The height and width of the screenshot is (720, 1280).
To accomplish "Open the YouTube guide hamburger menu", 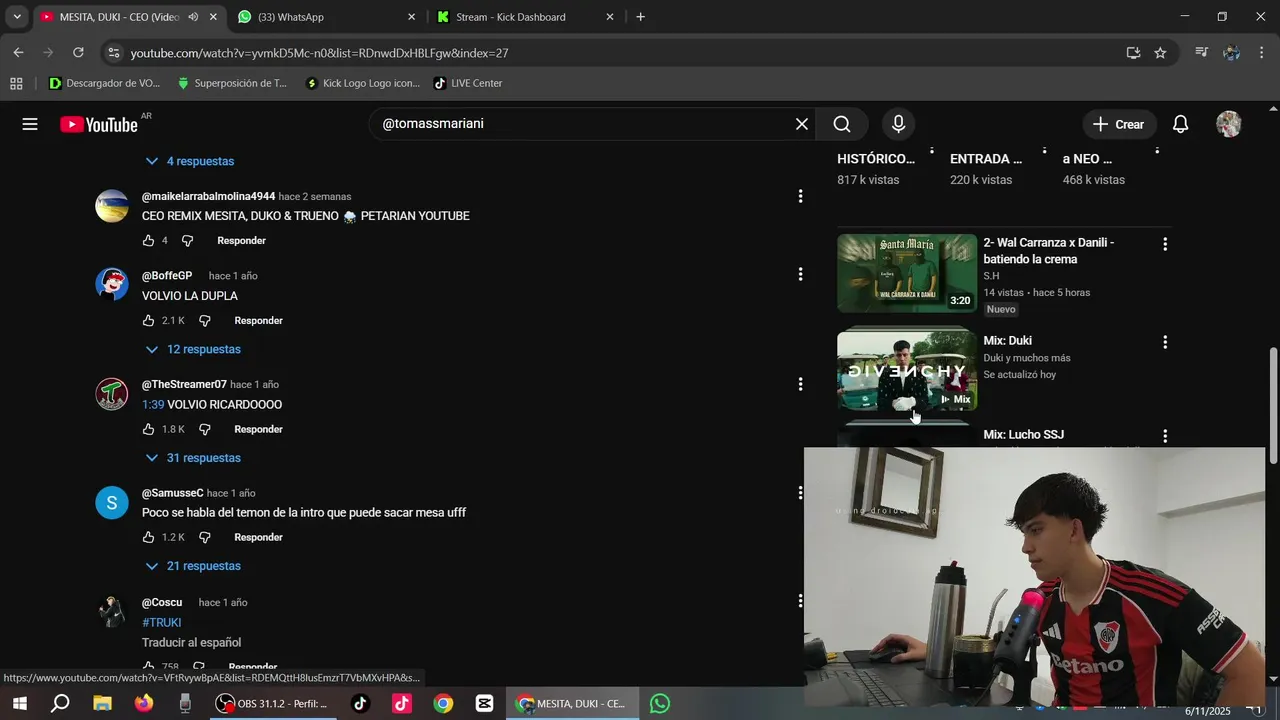I will click(x=30, y=124).
